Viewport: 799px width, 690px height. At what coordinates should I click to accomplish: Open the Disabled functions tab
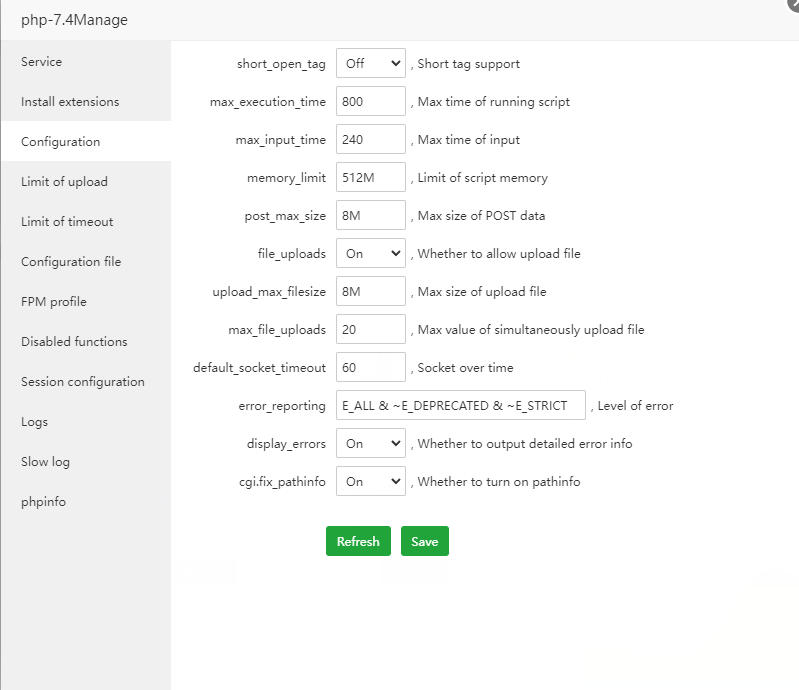click(x=74, y=342)
